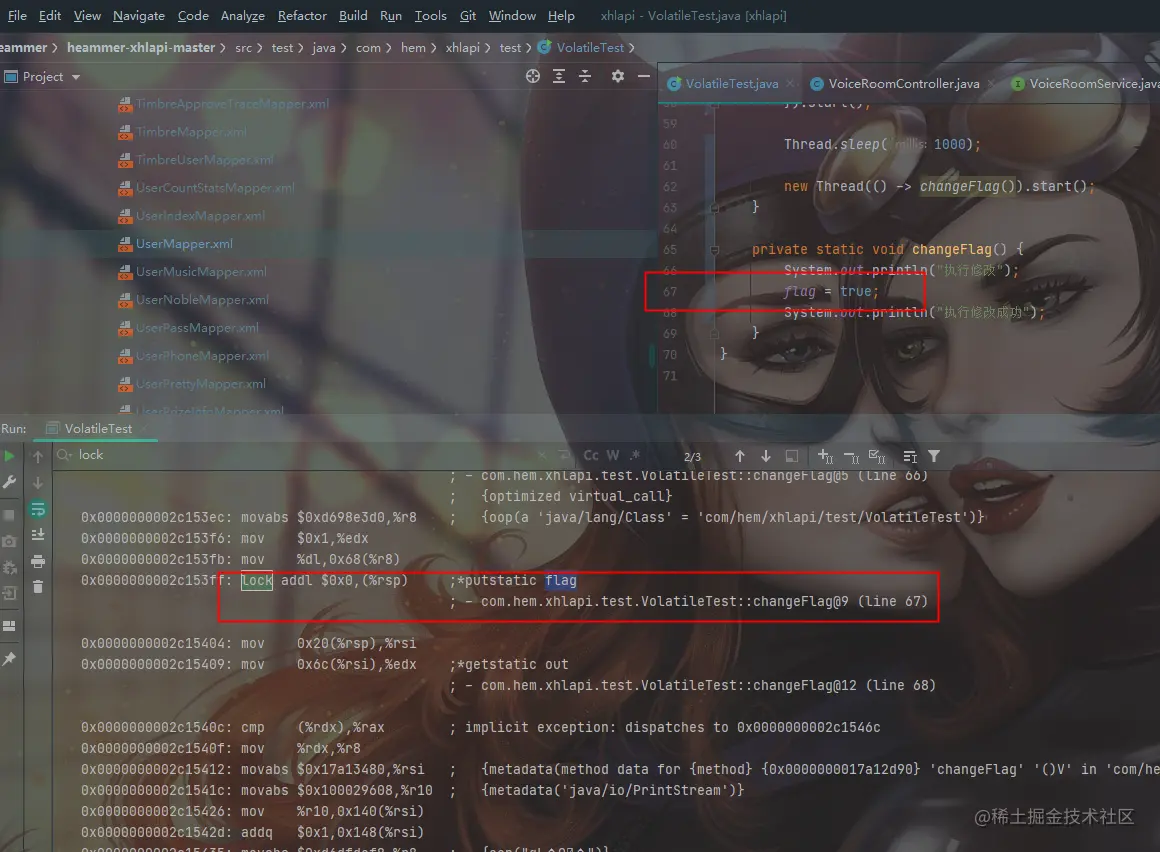
Task: Click the Exit icon in the run toolbar
Action: pyautogui.click(x=9, y=593)
